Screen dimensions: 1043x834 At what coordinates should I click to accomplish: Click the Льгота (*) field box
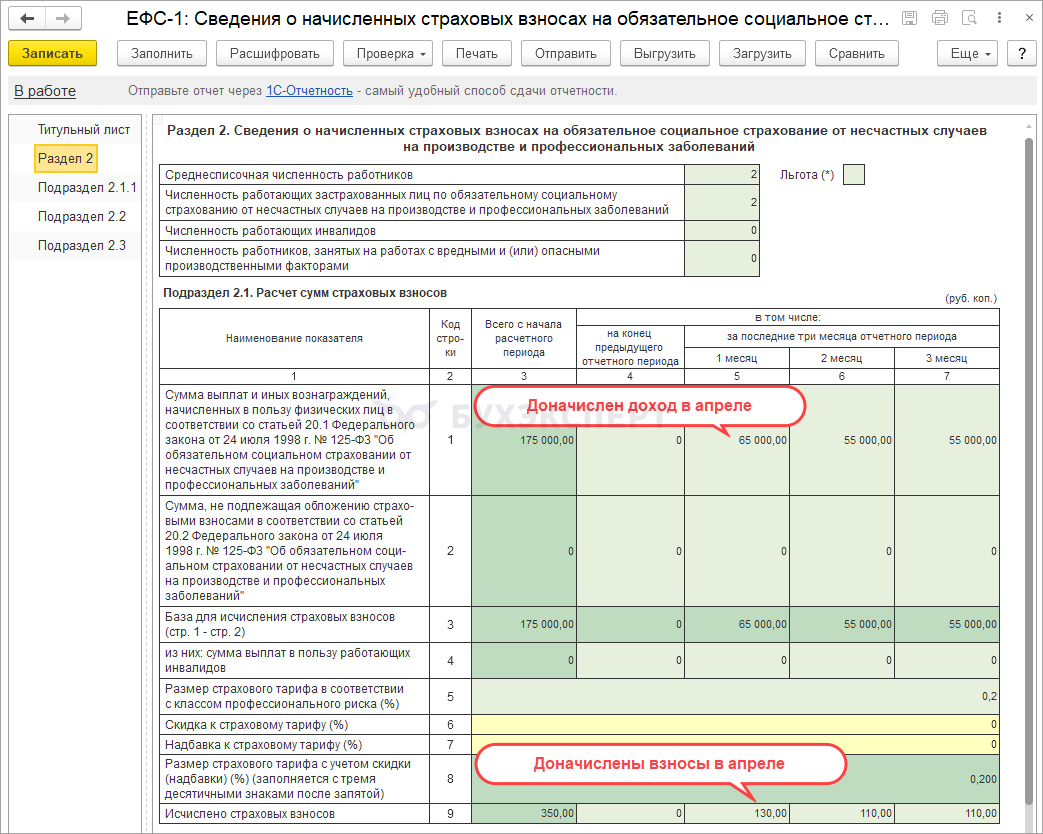tap(853, 175)
